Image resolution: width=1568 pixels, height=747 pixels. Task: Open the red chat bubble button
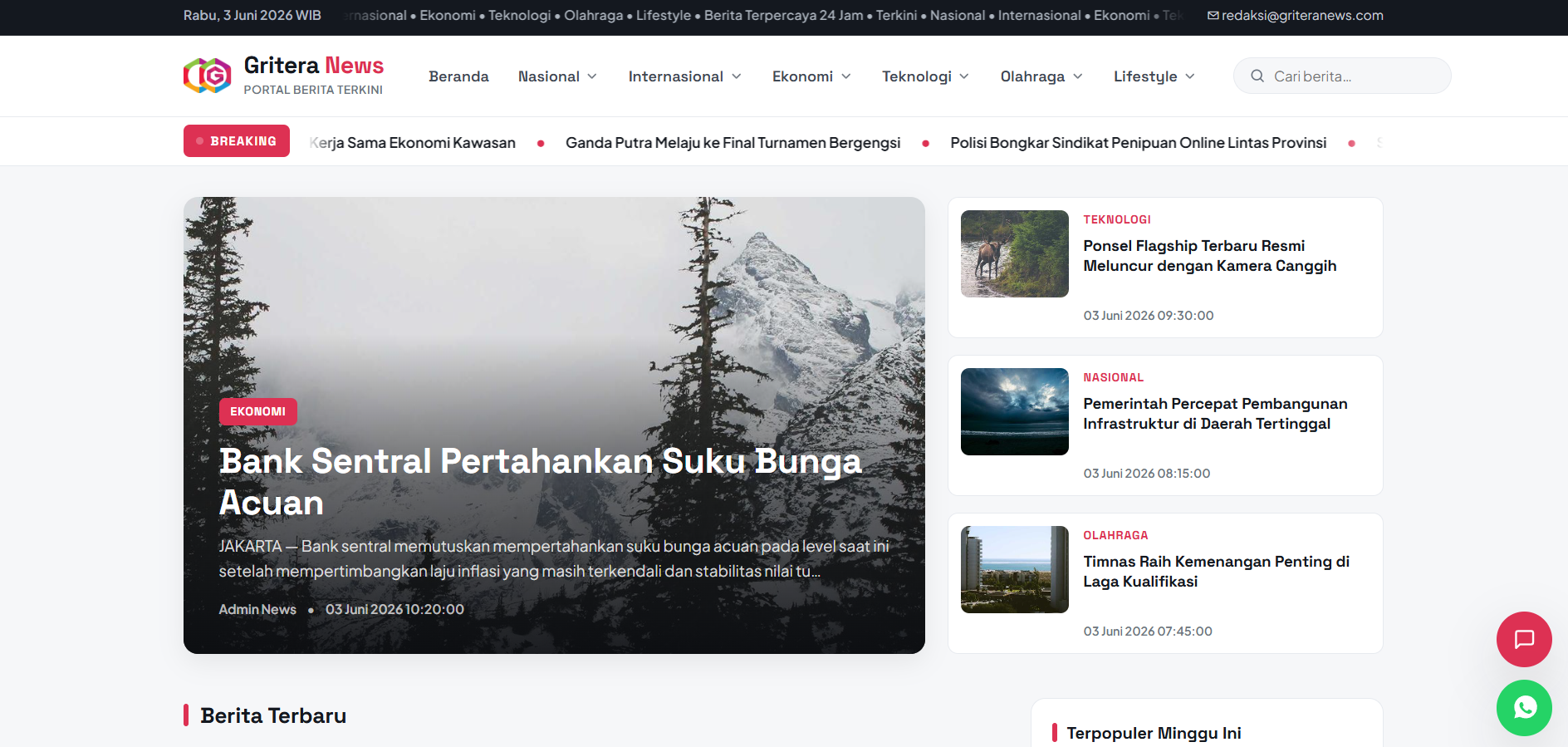(1524, 639)
